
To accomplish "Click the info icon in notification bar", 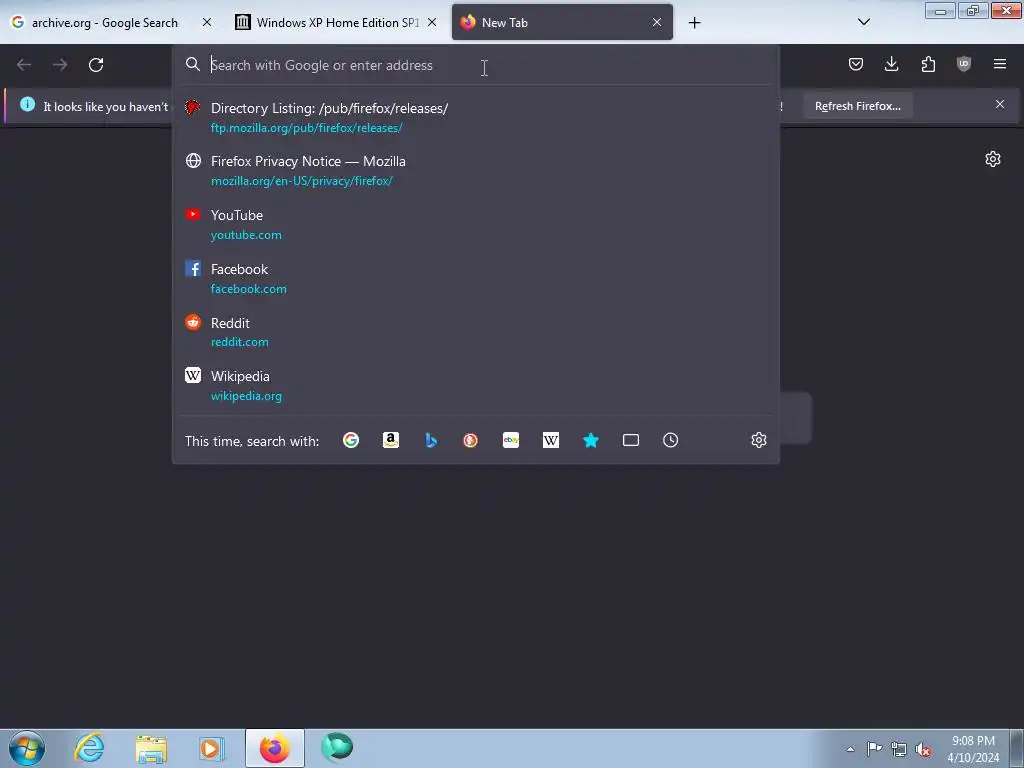I will [x=27, y=104].
